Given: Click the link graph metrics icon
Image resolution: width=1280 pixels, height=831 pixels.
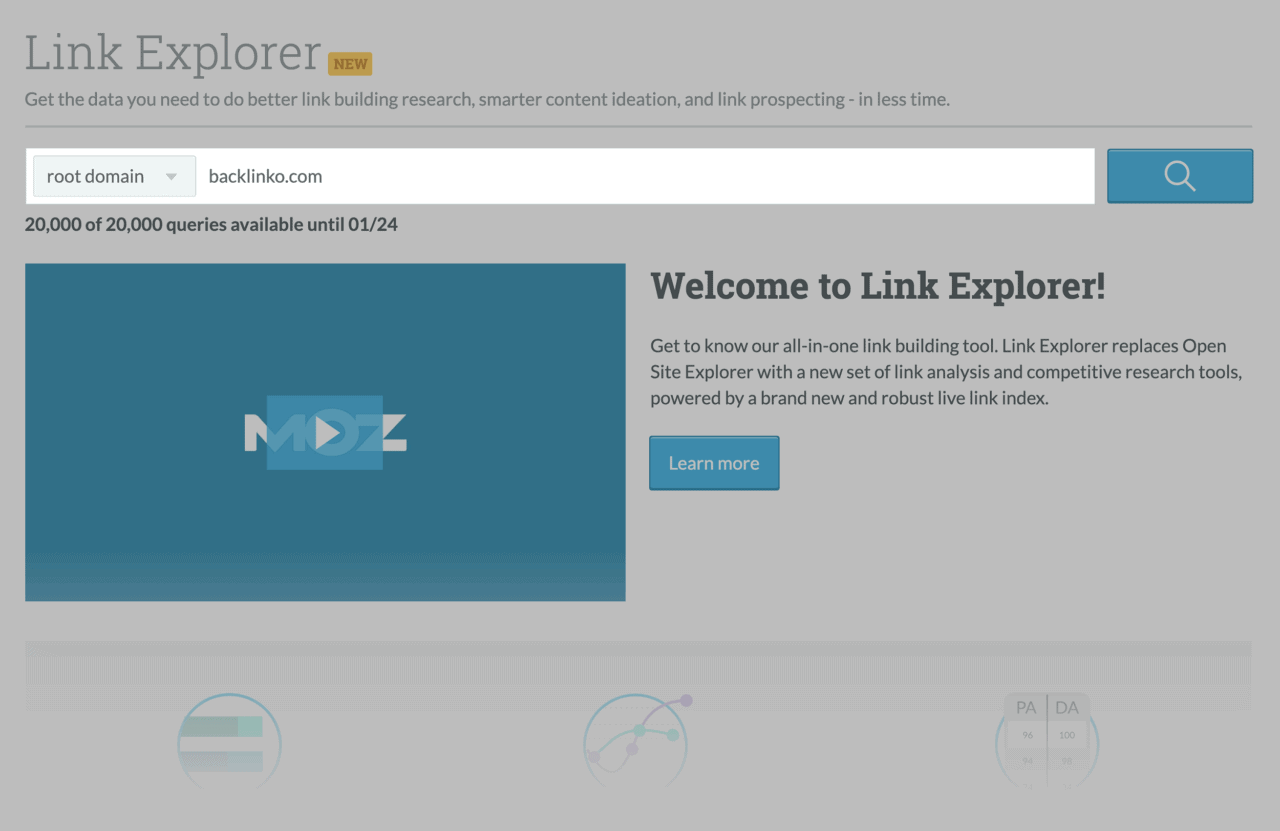Looking at the screenshot, I should [x=637, y=743].
